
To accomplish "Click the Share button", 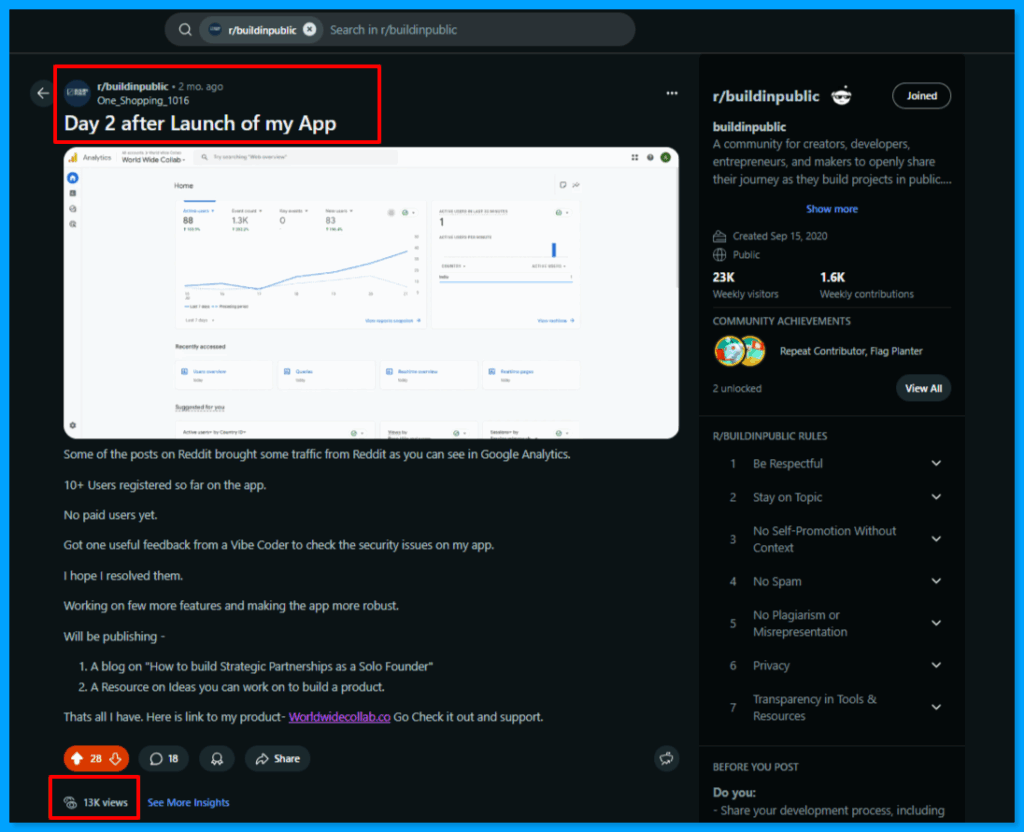I will pyautogui.click(x=278, y=759).
